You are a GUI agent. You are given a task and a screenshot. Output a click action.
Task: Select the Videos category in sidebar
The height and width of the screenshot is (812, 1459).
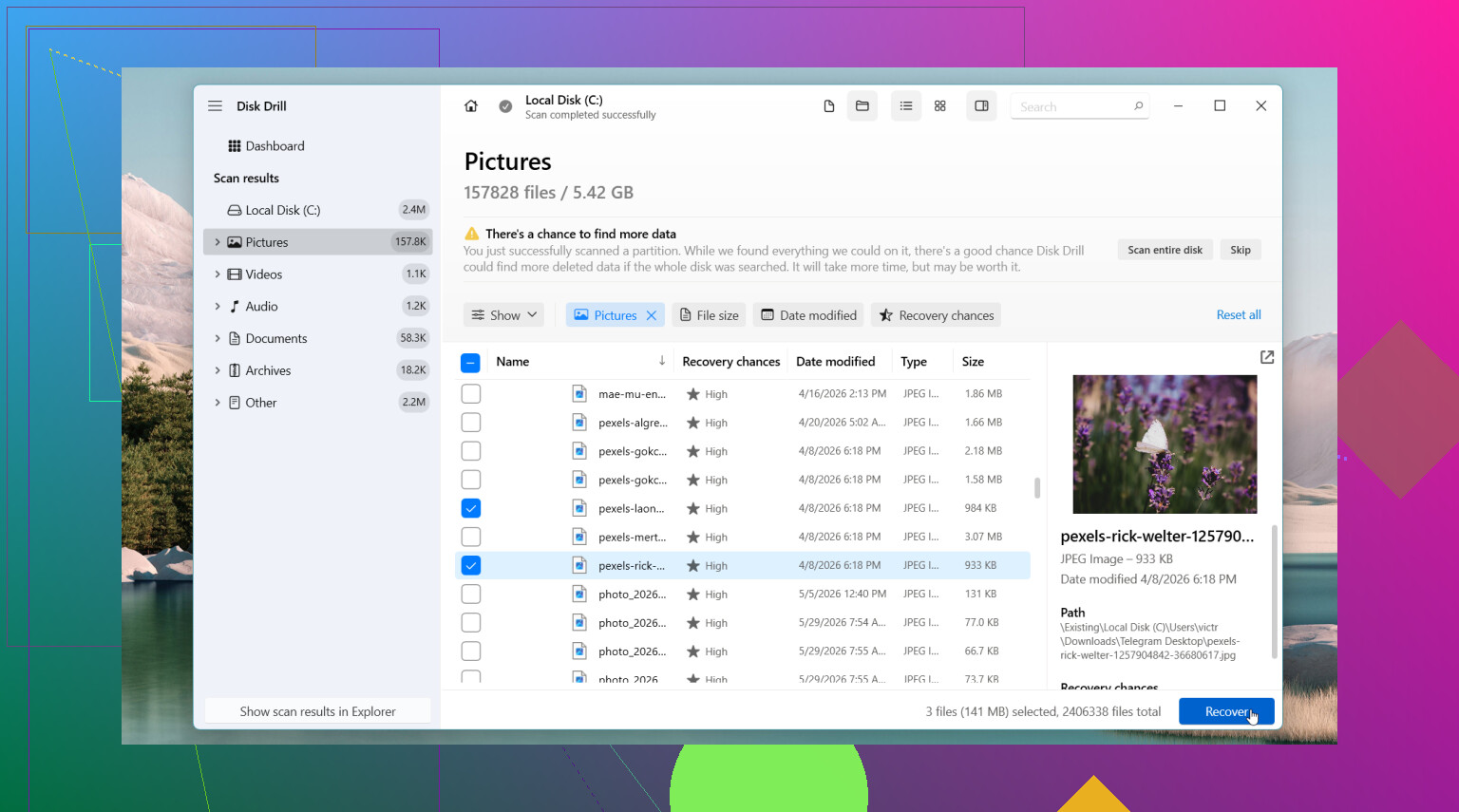click(317, 274)
